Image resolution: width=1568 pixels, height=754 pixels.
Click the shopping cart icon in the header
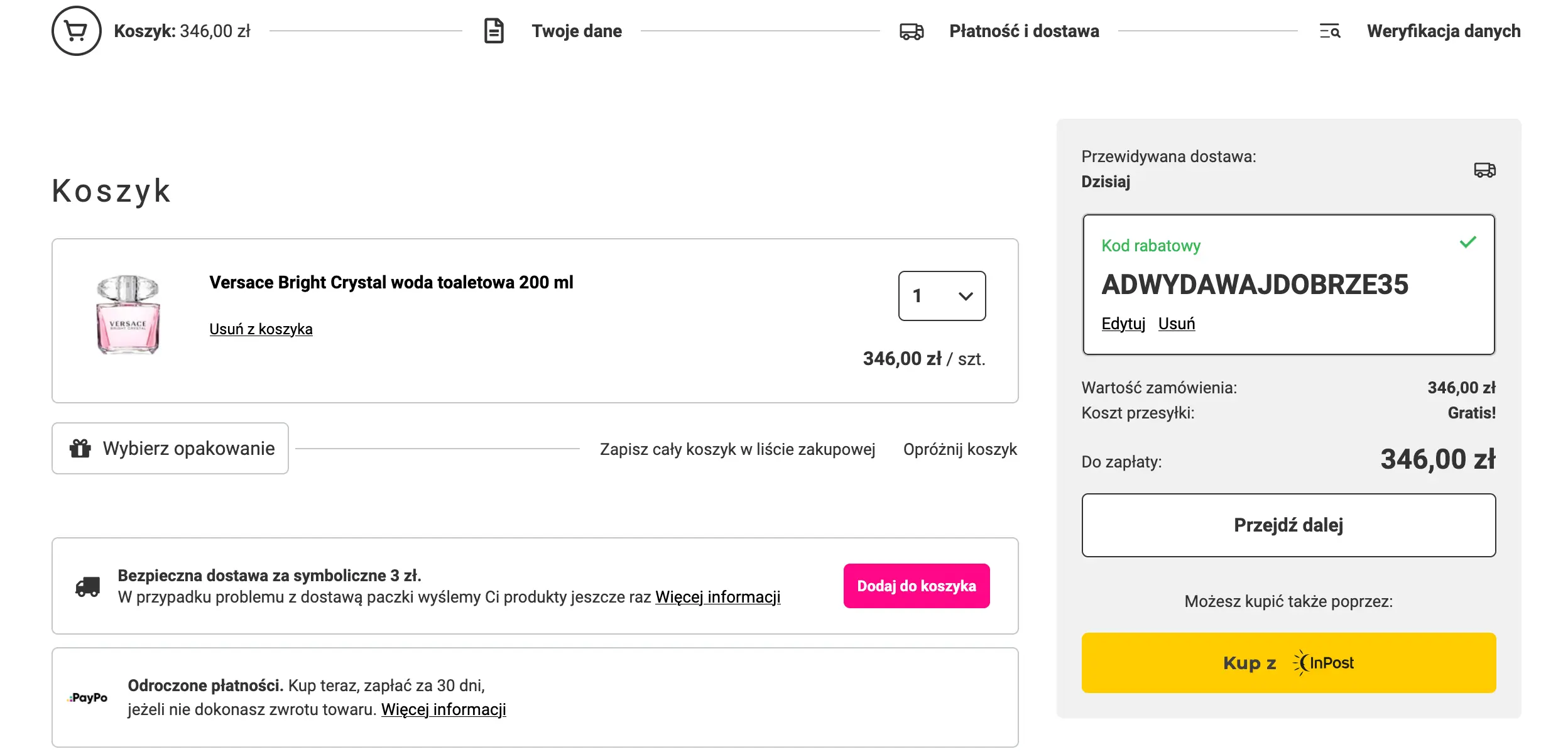(76, 31)
